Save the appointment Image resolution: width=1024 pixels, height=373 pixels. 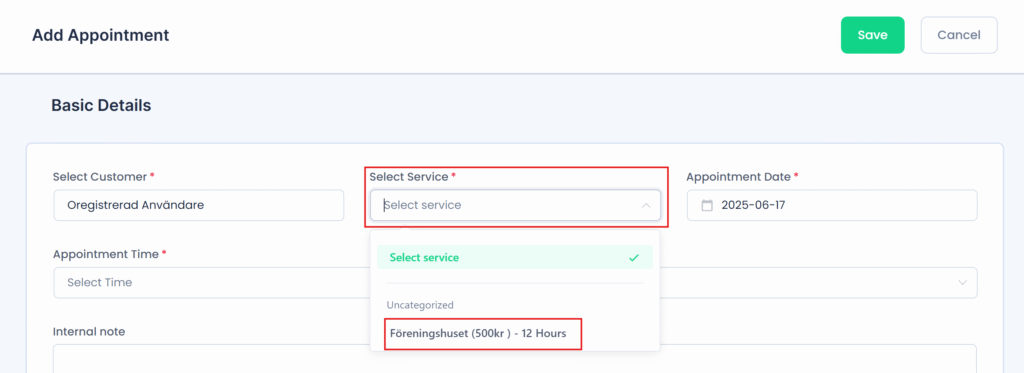872,35
